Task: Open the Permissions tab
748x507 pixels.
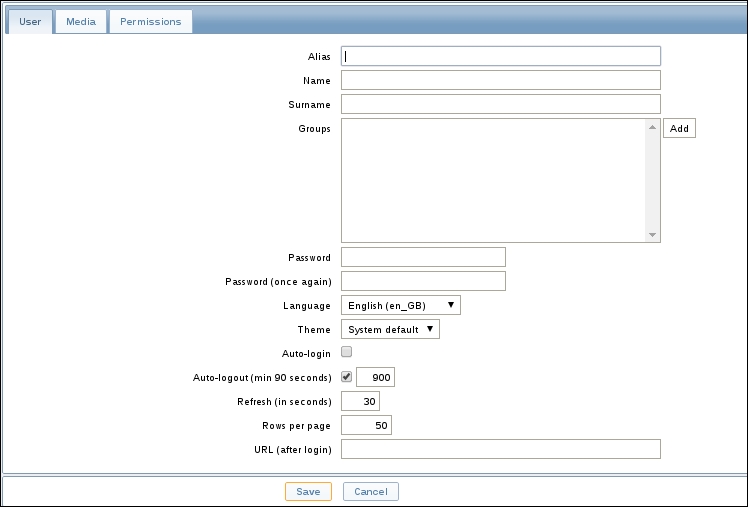Action: [150, 21]
